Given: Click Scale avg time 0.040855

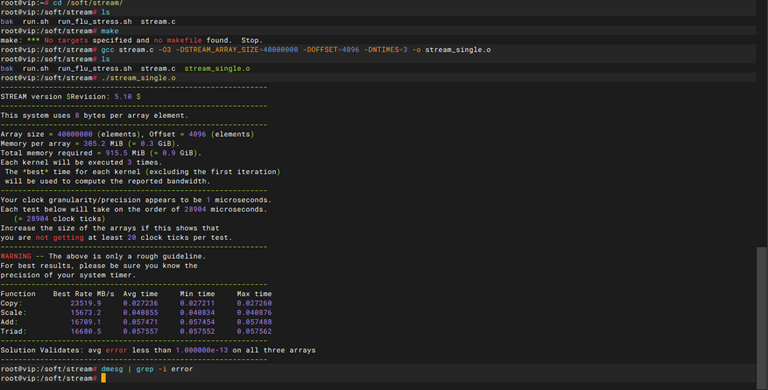Looking at the screenshot, I should coord(141,313).
